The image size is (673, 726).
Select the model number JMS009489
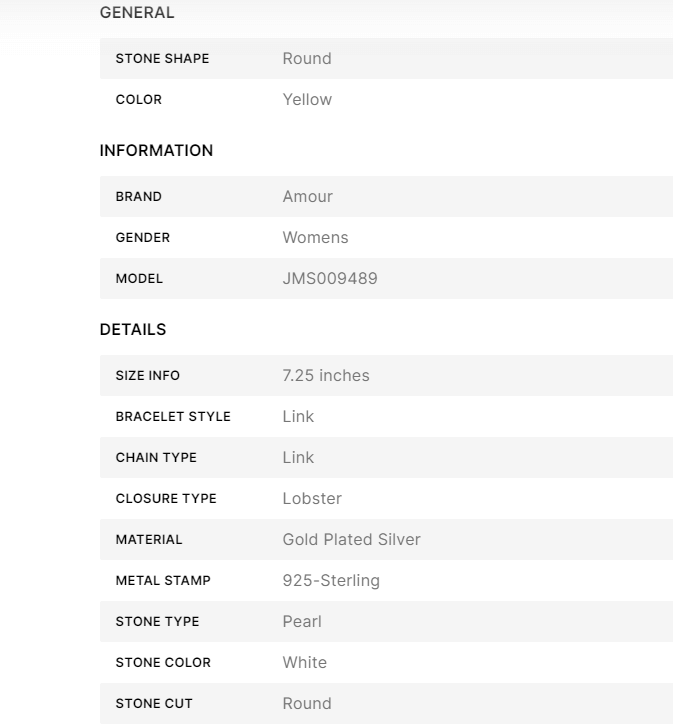[x=330, y=279]
